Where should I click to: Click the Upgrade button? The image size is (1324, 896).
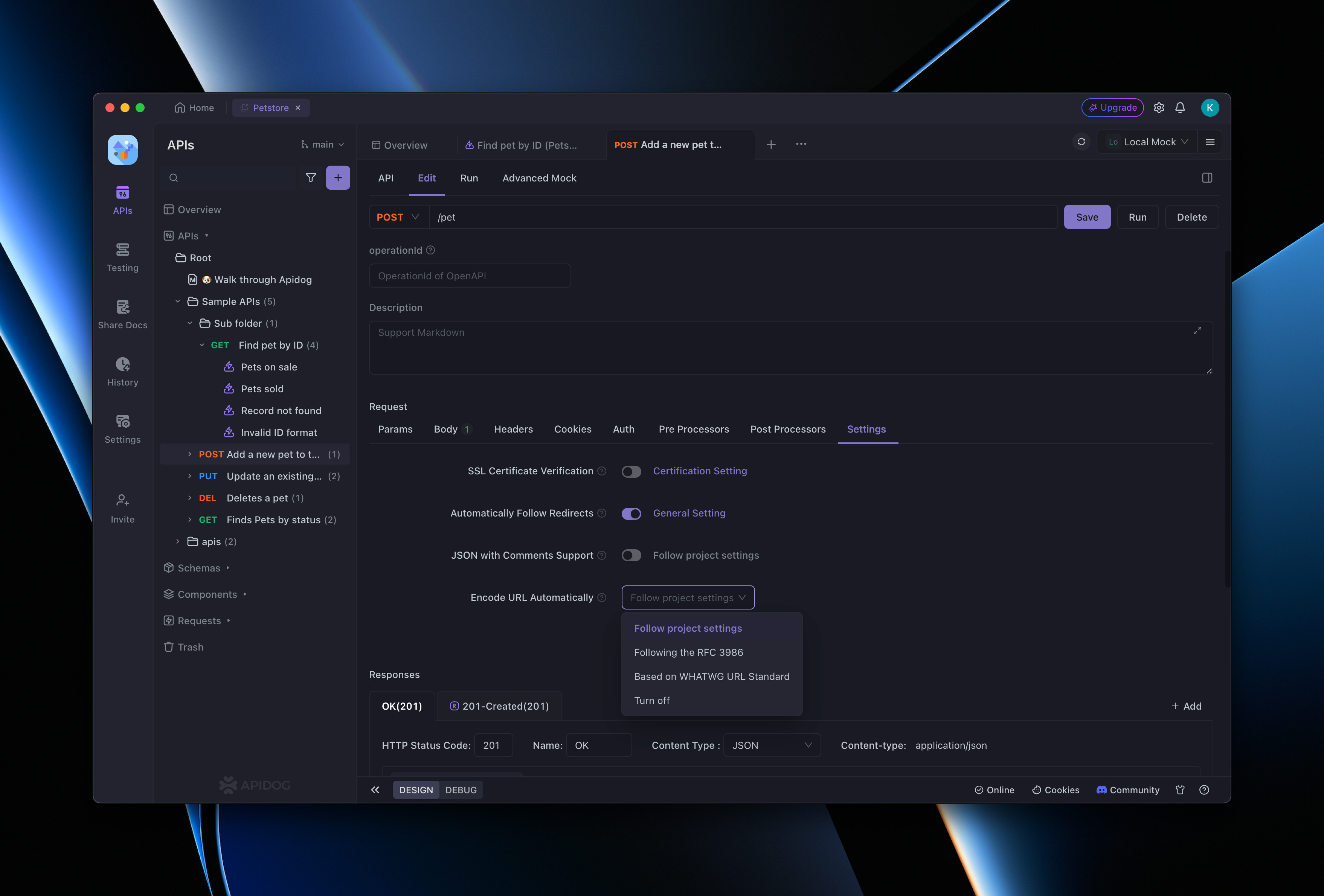(1112, 108)
